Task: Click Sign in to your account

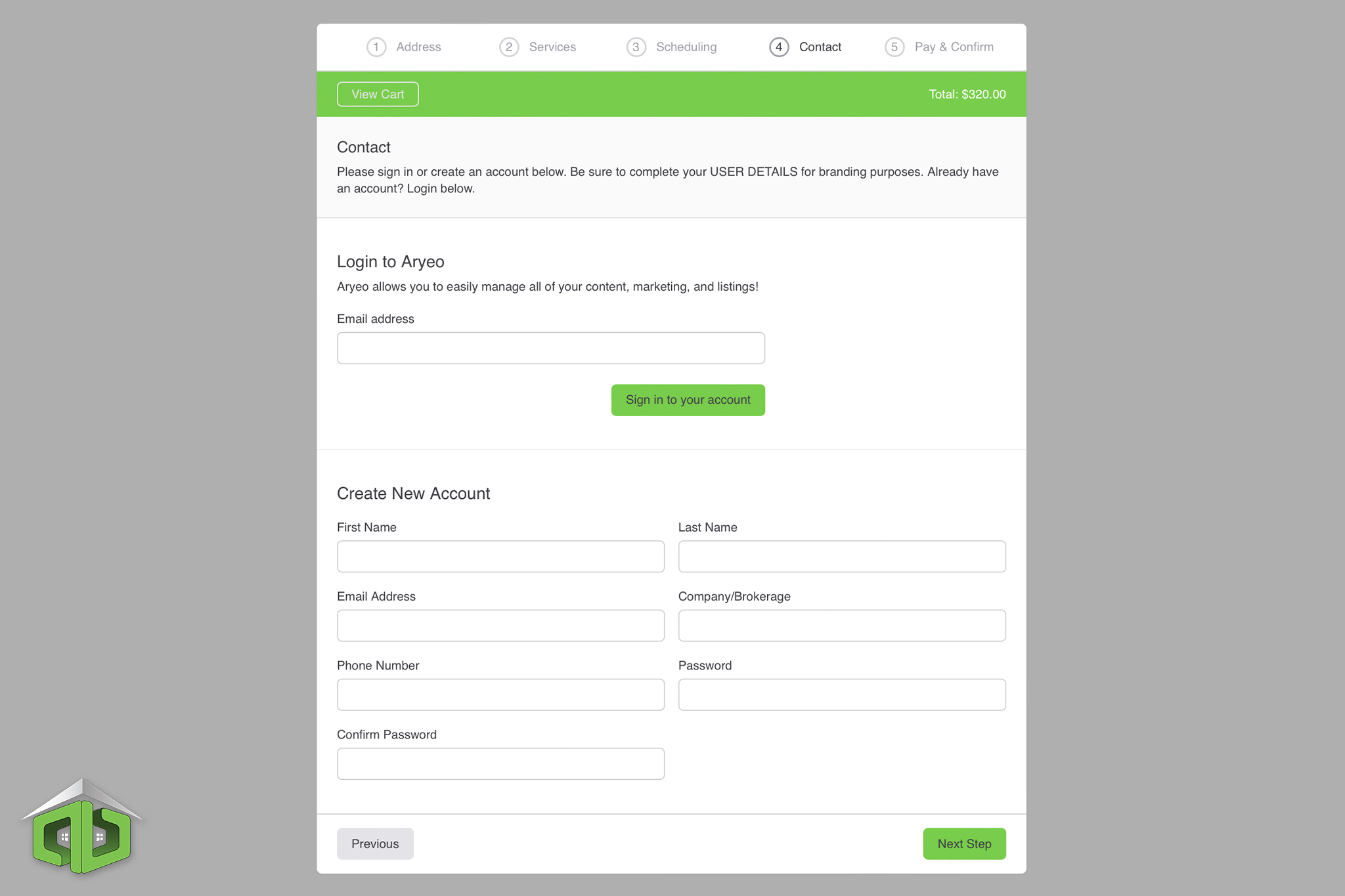Action: coord(688,400)
